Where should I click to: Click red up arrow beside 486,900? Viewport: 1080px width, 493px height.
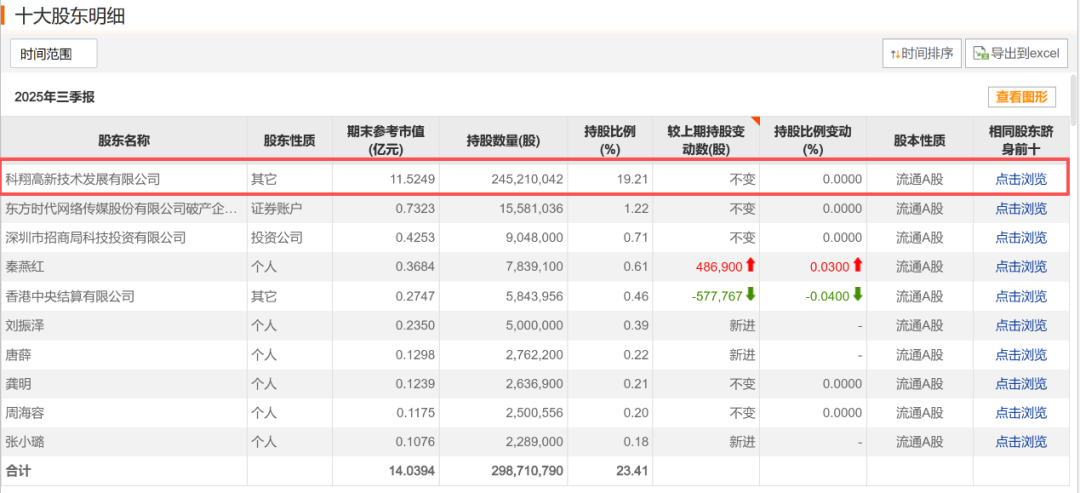pyautogui.click(x=750, y=264)
